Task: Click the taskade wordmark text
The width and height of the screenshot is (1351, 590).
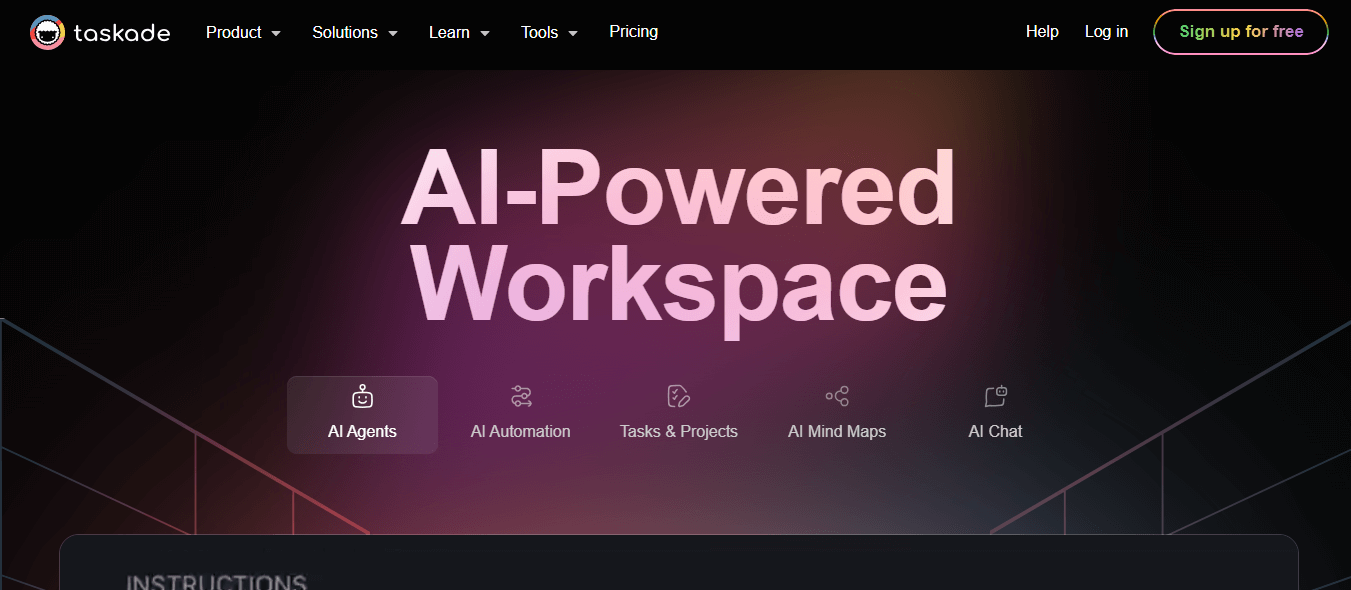Action: pos(122,33)
